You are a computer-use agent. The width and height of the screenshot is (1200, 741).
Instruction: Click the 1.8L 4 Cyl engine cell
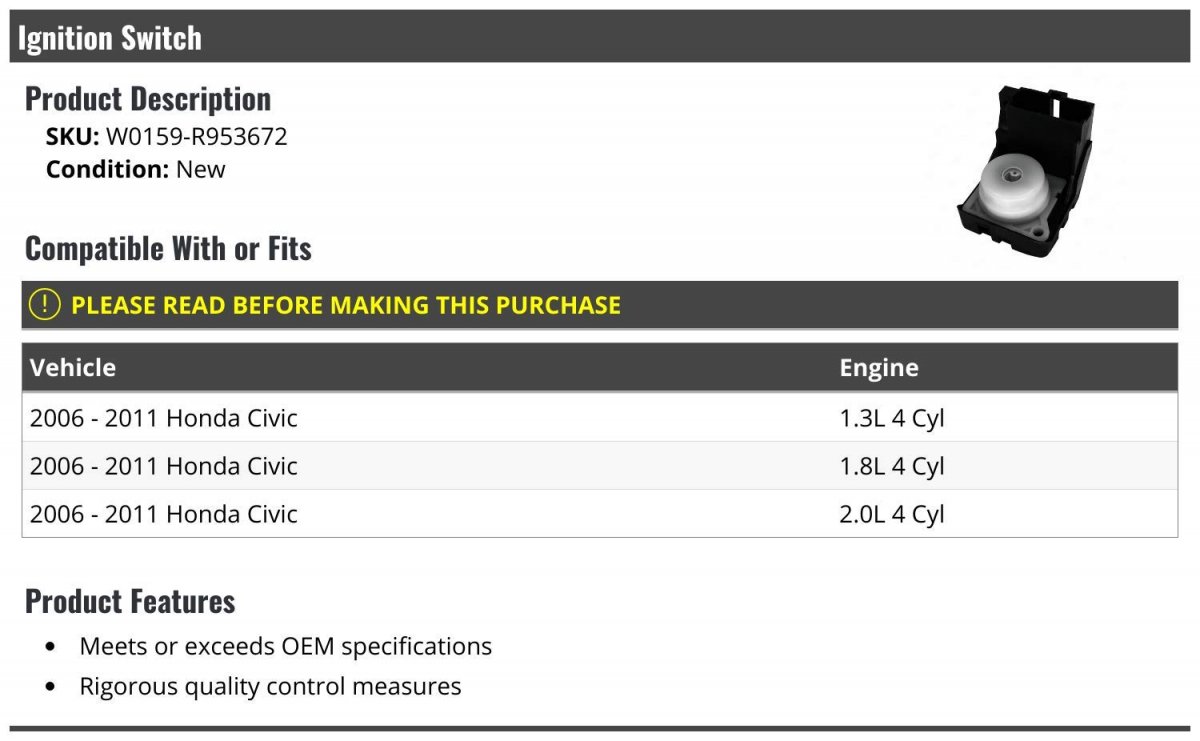pos(892,466)
